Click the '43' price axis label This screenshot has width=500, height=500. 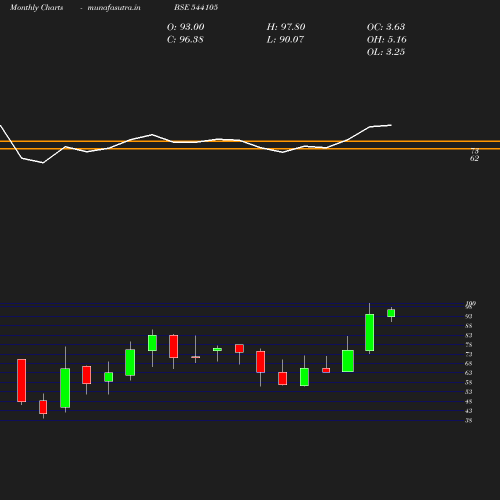click(469, 411)
